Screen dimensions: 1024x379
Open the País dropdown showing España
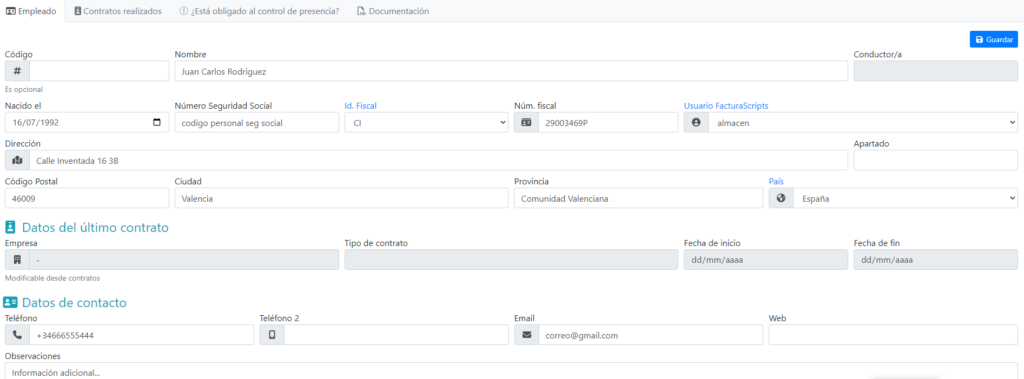point(906,198)
